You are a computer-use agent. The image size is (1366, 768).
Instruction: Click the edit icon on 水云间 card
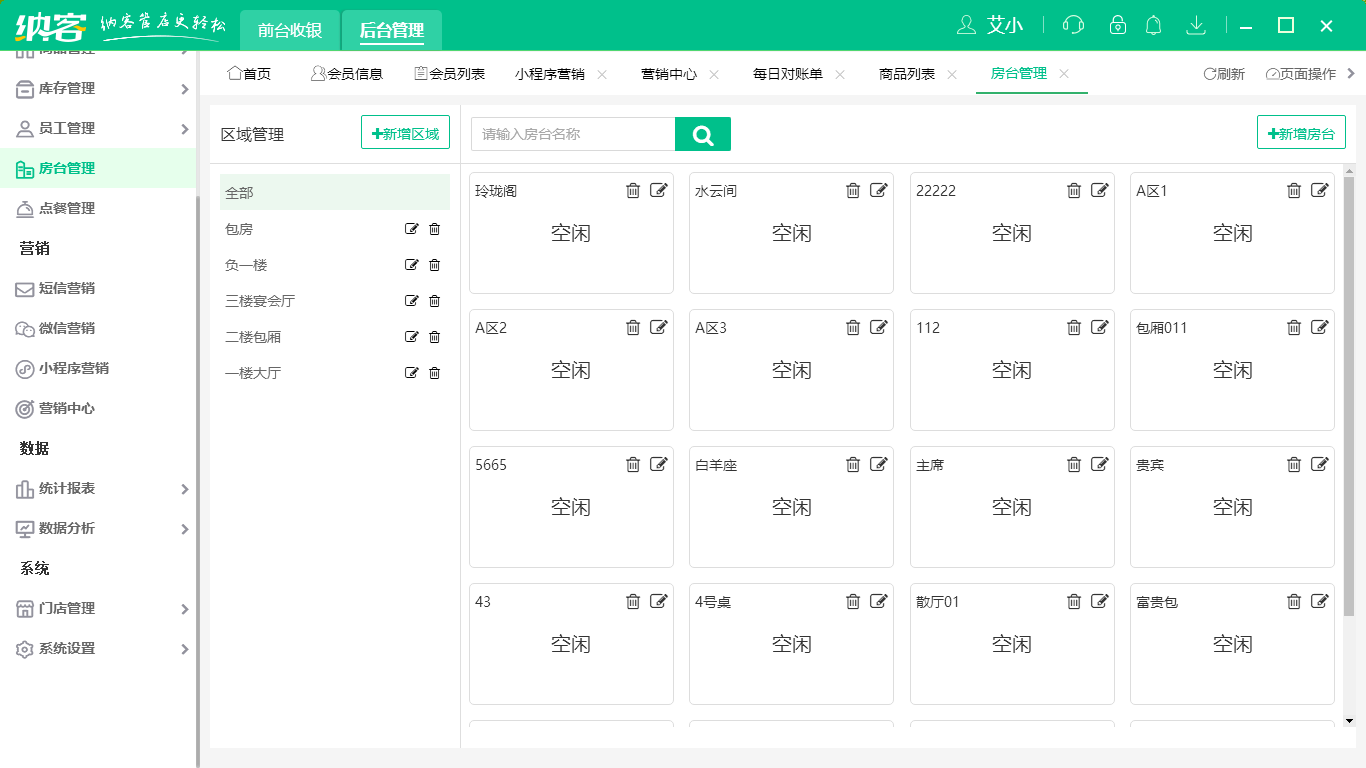[879, 190]
